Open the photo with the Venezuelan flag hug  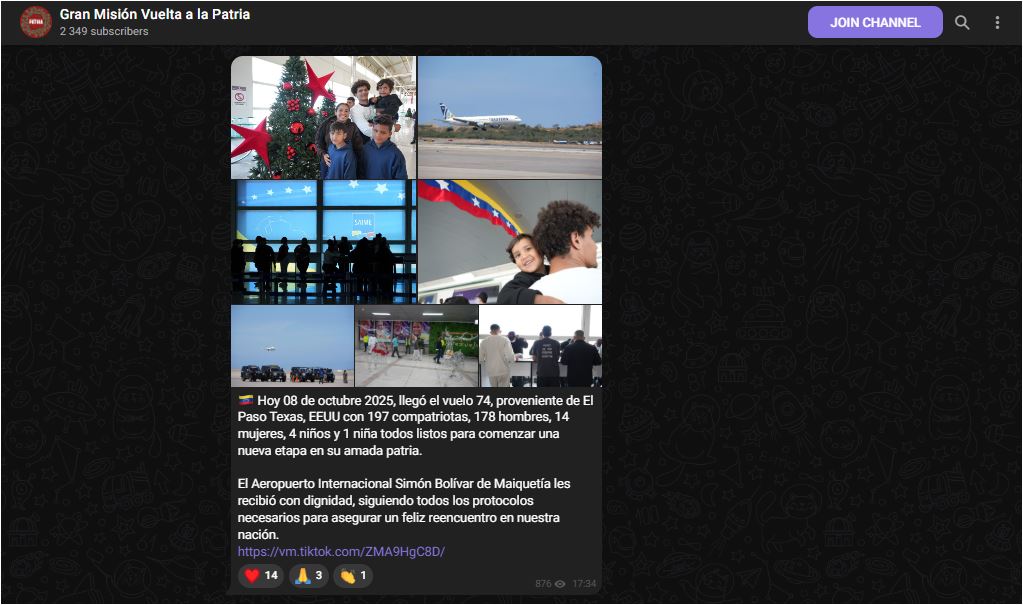(510, 241)
